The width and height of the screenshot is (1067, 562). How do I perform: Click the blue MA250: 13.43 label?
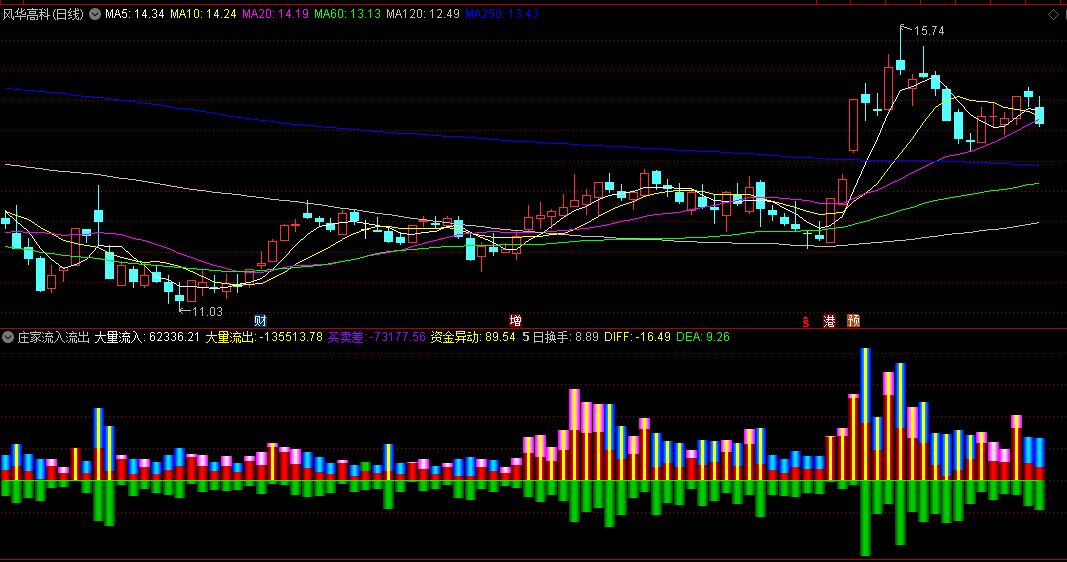502,14
